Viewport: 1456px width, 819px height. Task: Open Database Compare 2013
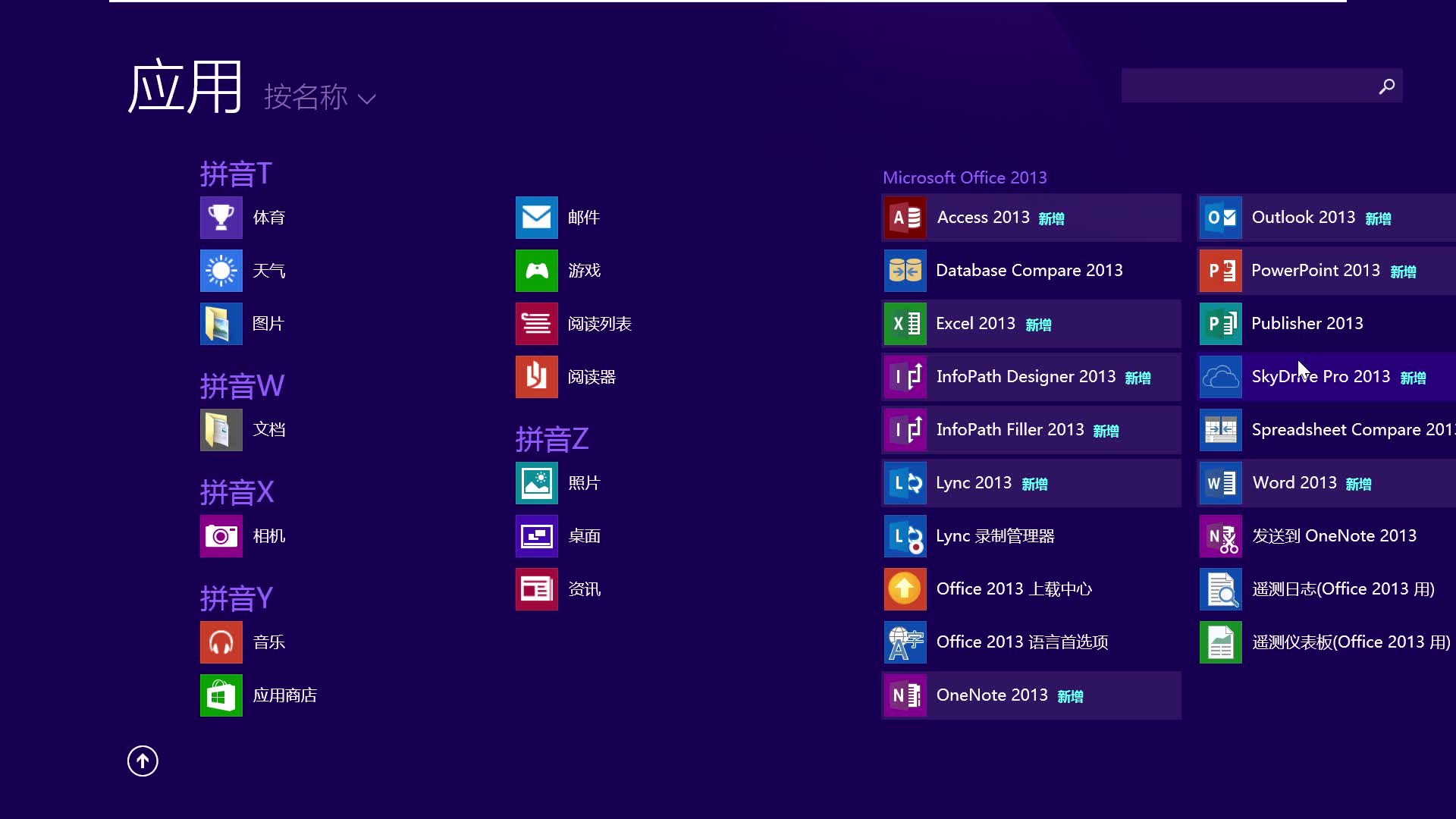pos(1029,270)
